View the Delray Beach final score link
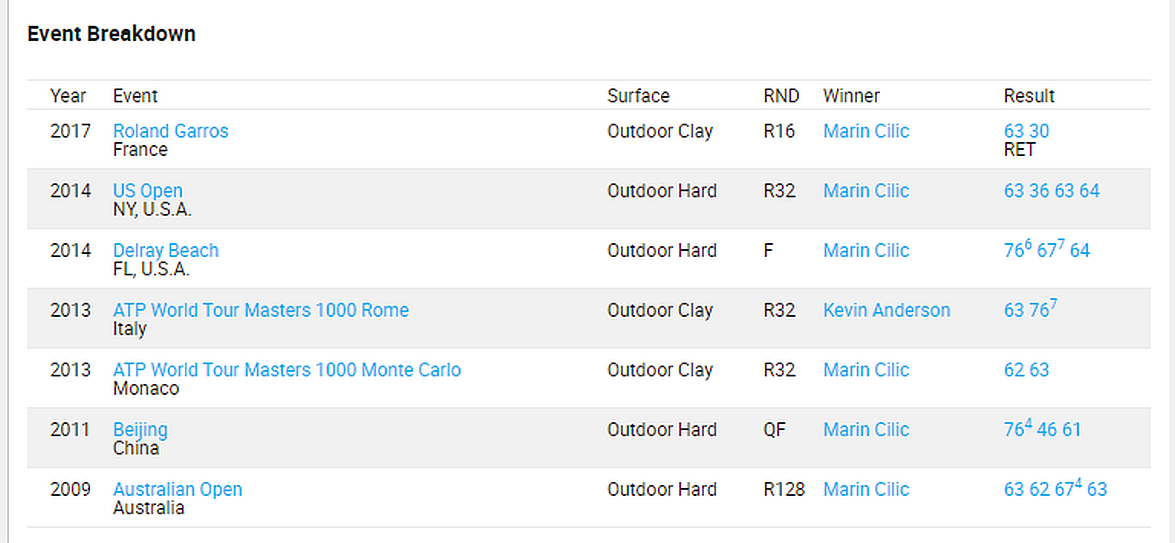Viewport: 1175px width, 543px height. (1046, 251)
